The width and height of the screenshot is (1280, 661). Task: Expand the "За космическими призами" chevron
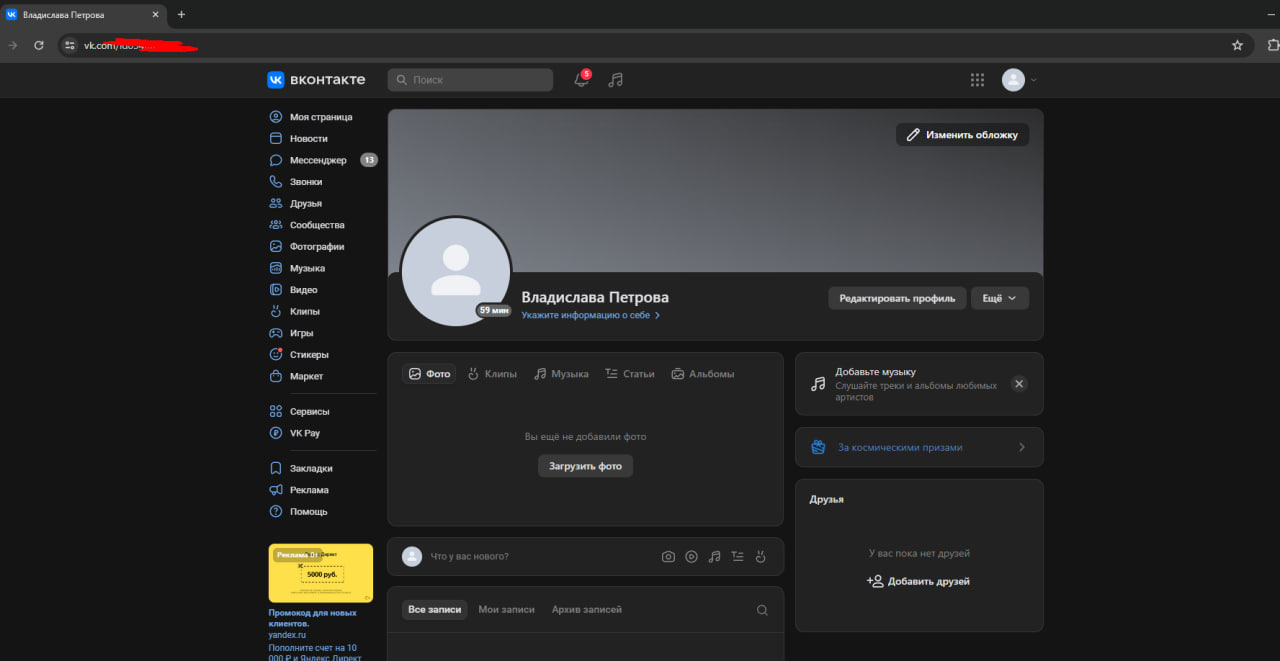tap(1021, 447)
